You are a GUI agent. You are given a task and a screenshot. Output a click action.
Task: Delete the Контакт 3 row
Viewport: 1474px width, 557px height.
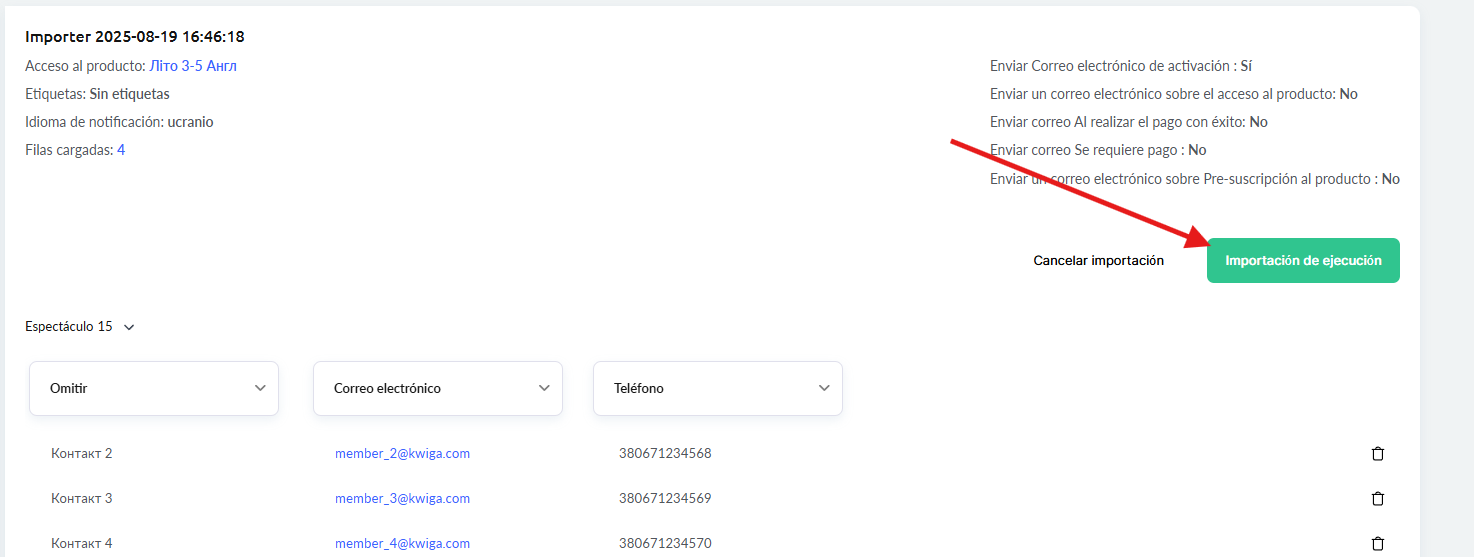[1377, 499]
